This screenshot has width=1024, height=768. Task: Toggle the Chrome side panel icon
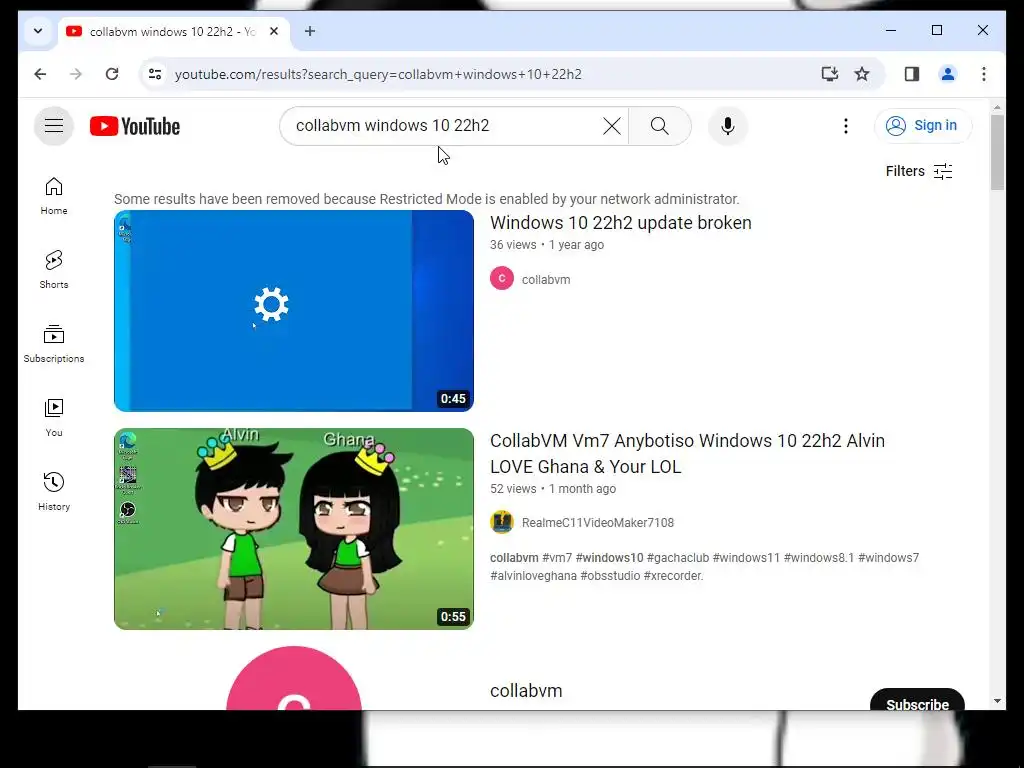[x=912, y=74]
